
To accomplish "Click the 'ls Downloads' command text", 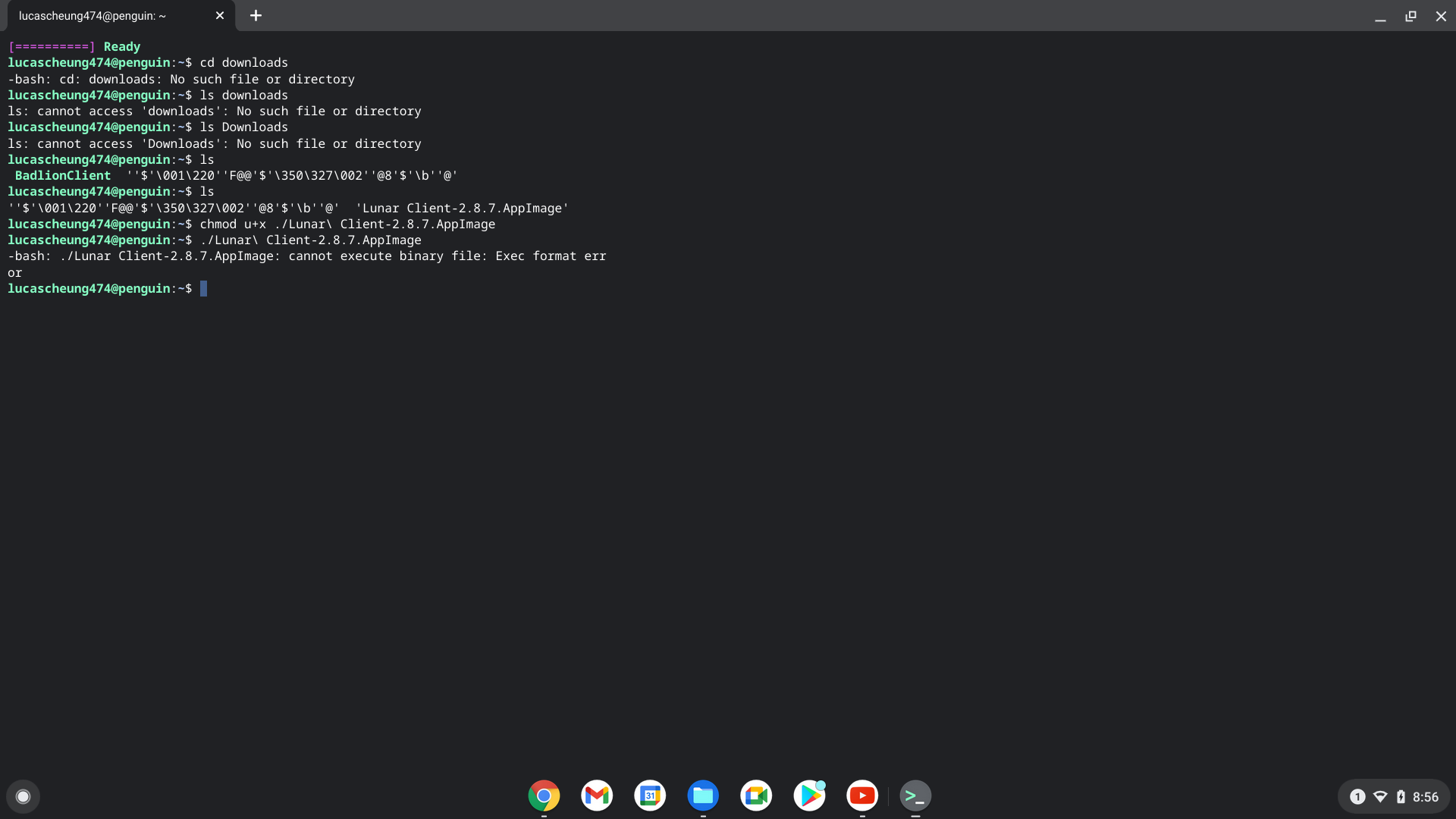I will click(243, 127).
